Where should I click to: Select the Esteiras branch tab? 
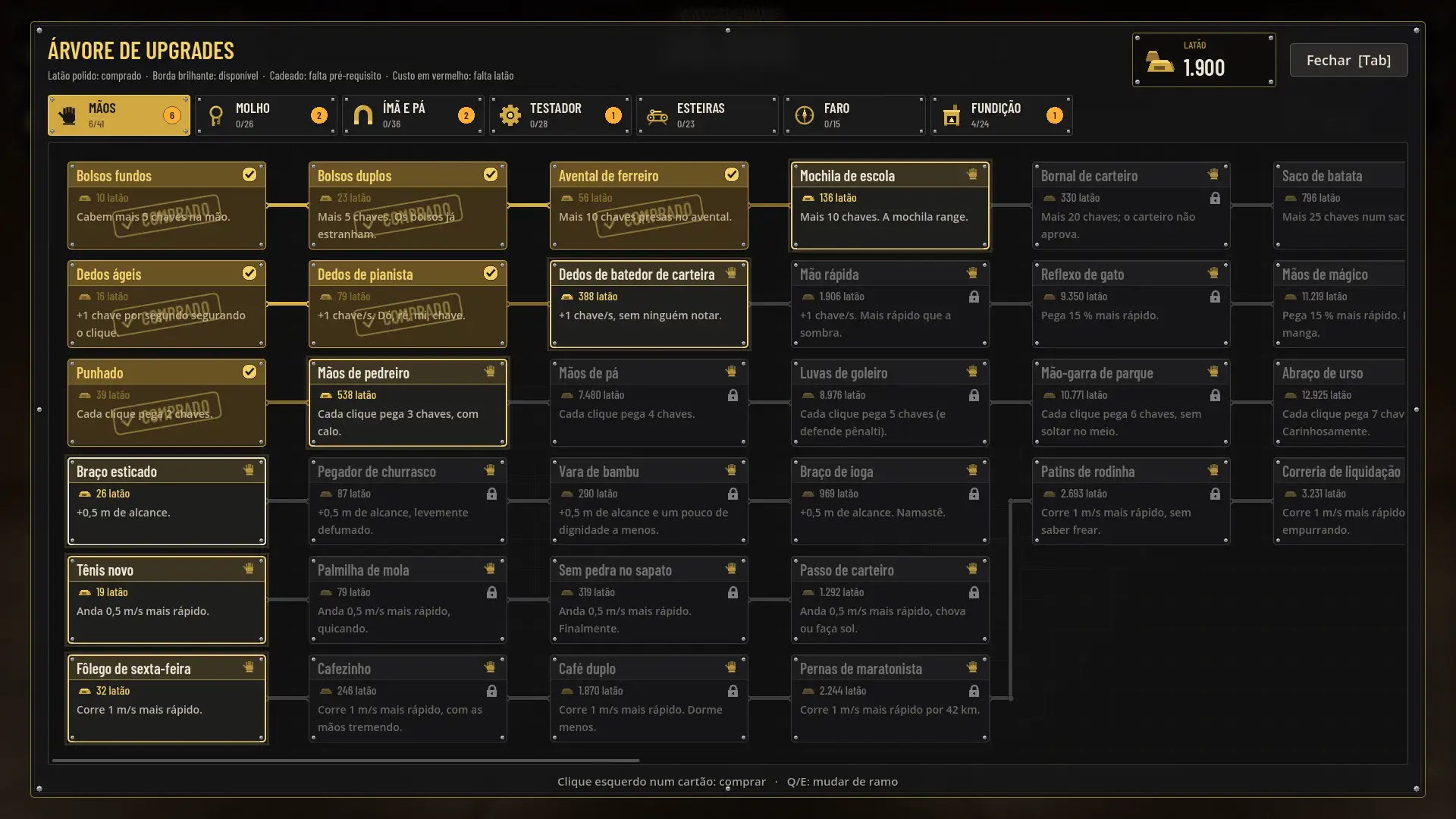click(x=708, y=115)
